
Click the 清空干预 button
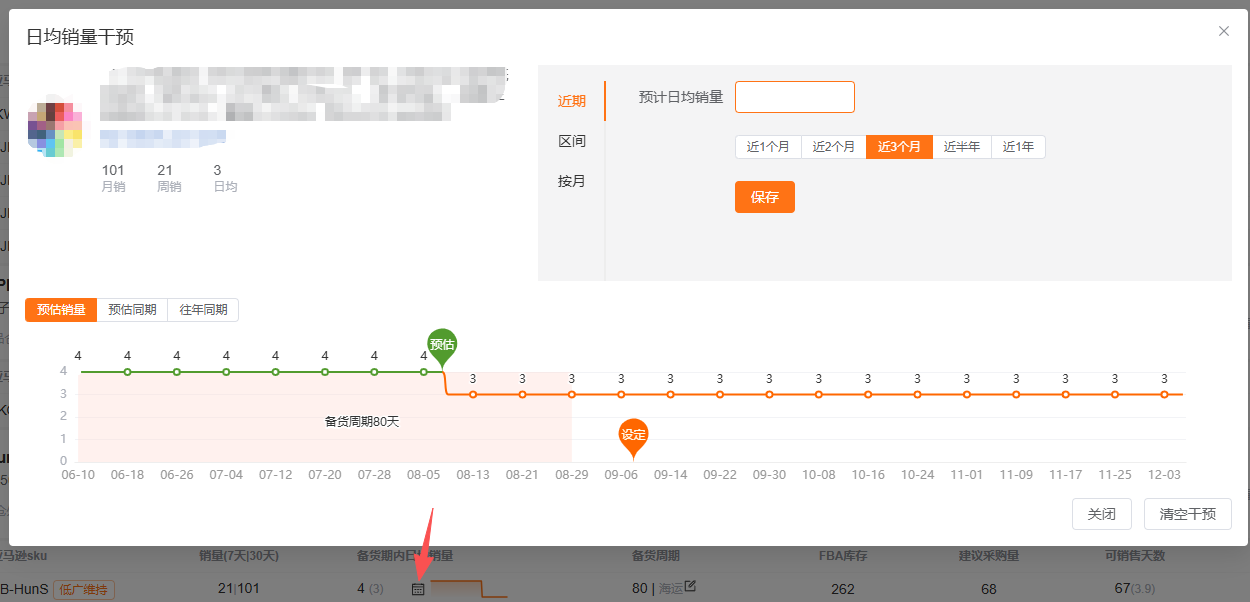click(1188, 514)
